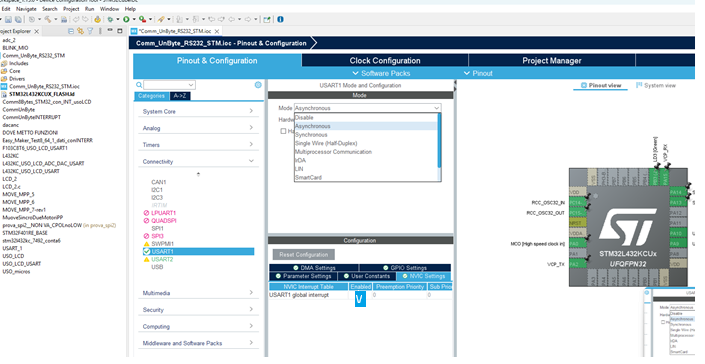Viewport: 705px width, 364px height.
Task: Open the GPIO Settings tab
Action: [x=405, y=268]
